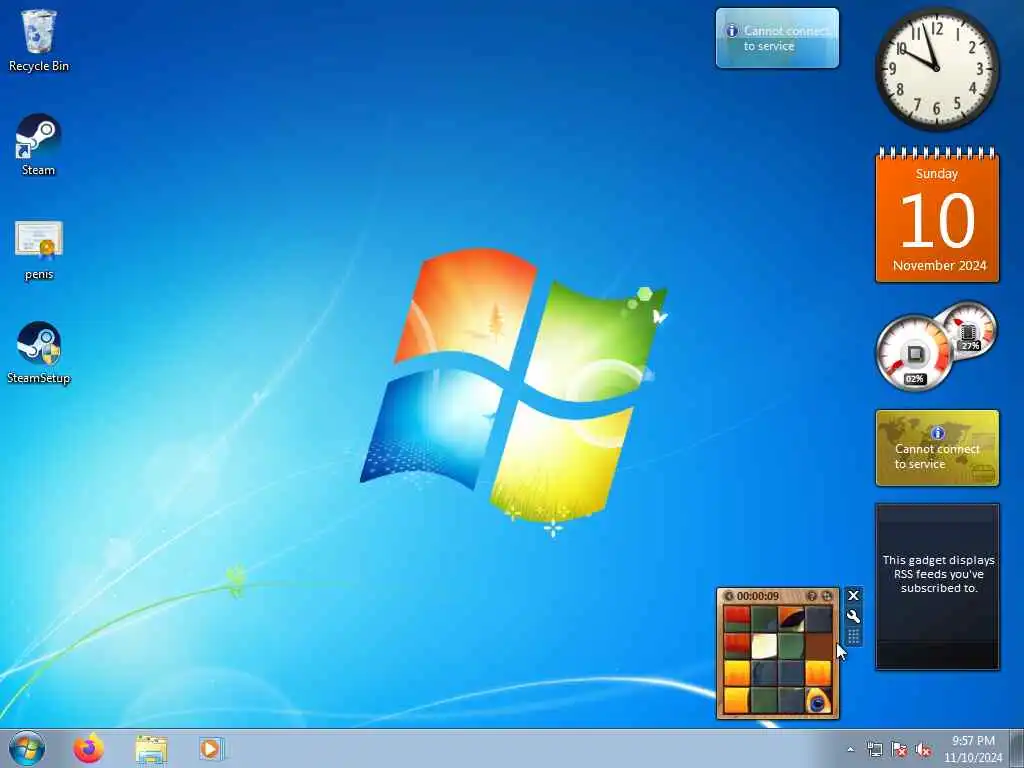Pause the puzzle timer with the clock icon
1024x768 pixels.
729,596
